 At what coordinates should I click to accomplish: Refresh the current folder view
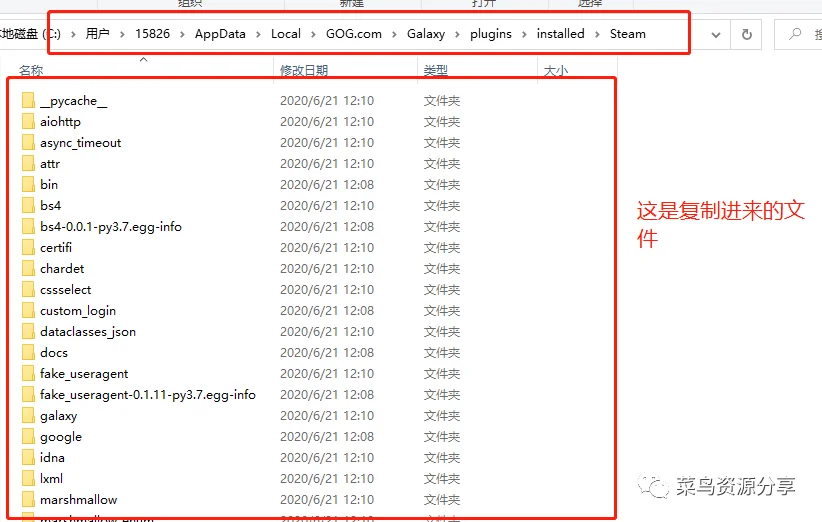click(747, 35)
